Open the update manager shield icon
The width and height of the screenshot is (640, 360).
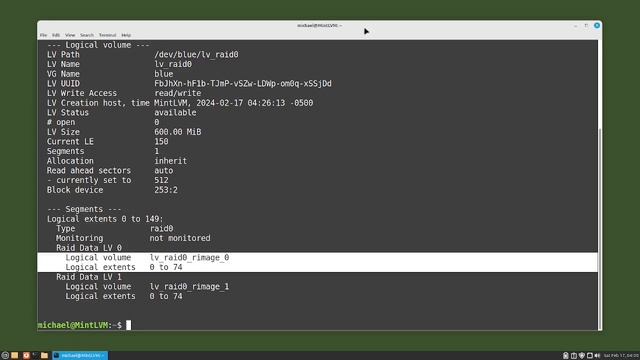582,356
